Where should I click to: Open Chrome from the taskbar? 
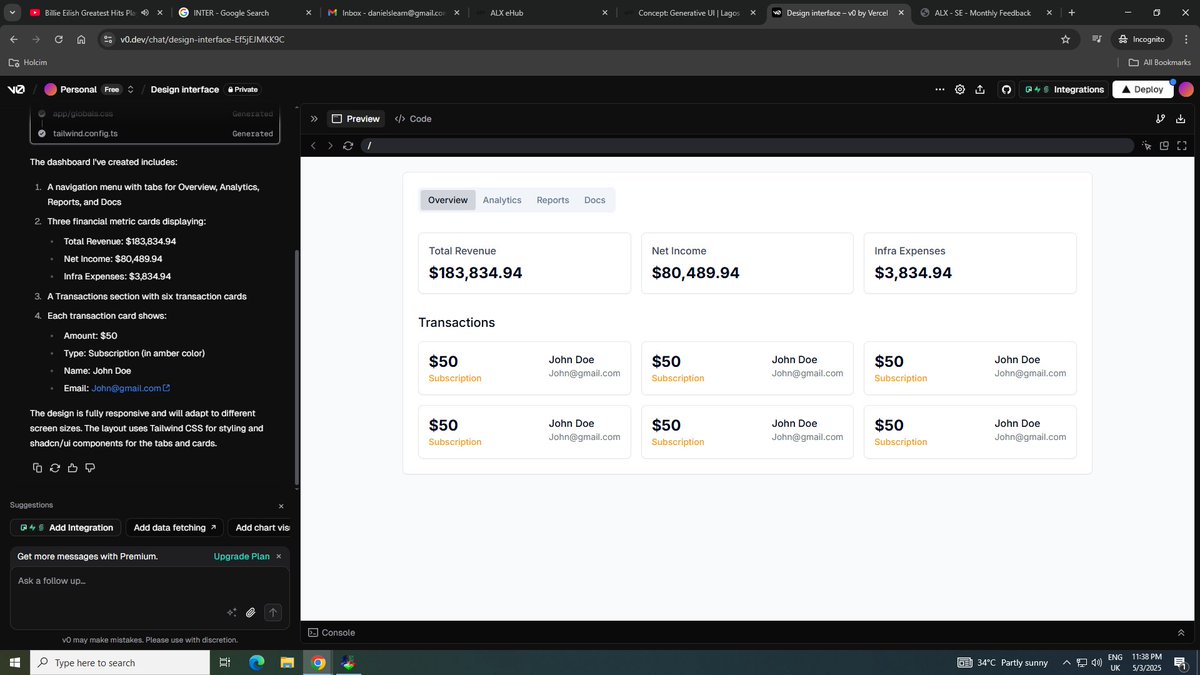(x=318, y=662)
